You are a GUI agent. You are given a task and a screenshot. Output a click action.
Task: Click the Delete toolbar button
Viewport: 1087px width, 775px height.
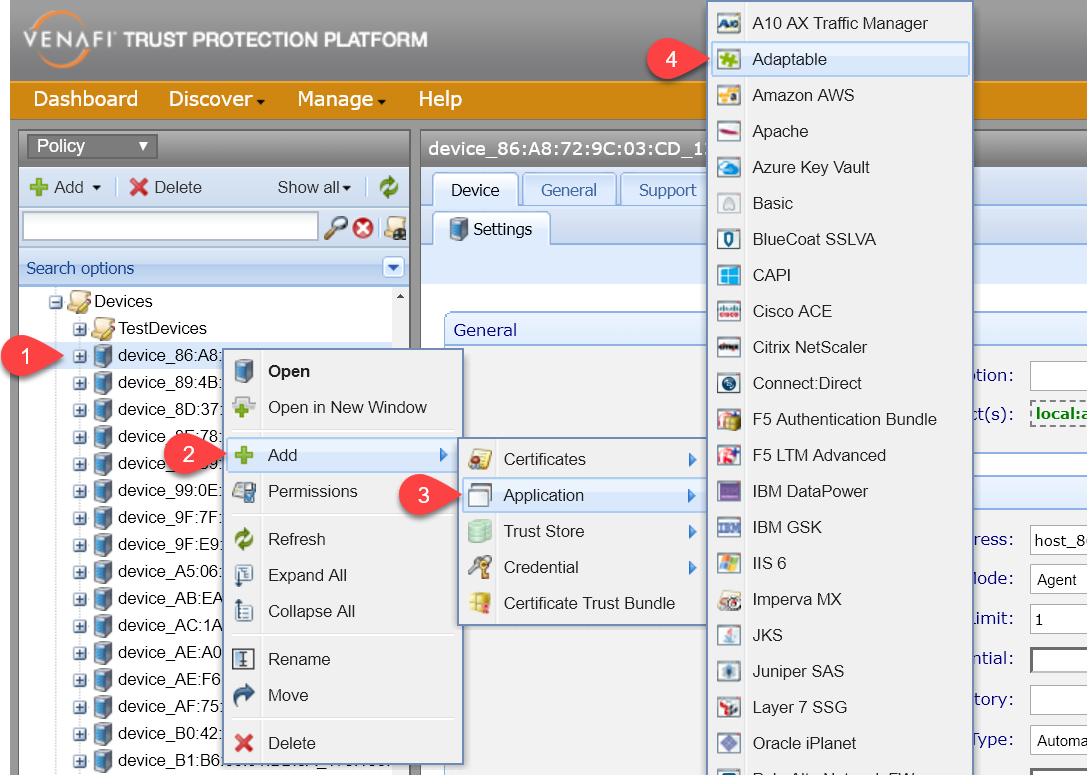[x=166, y=187]
